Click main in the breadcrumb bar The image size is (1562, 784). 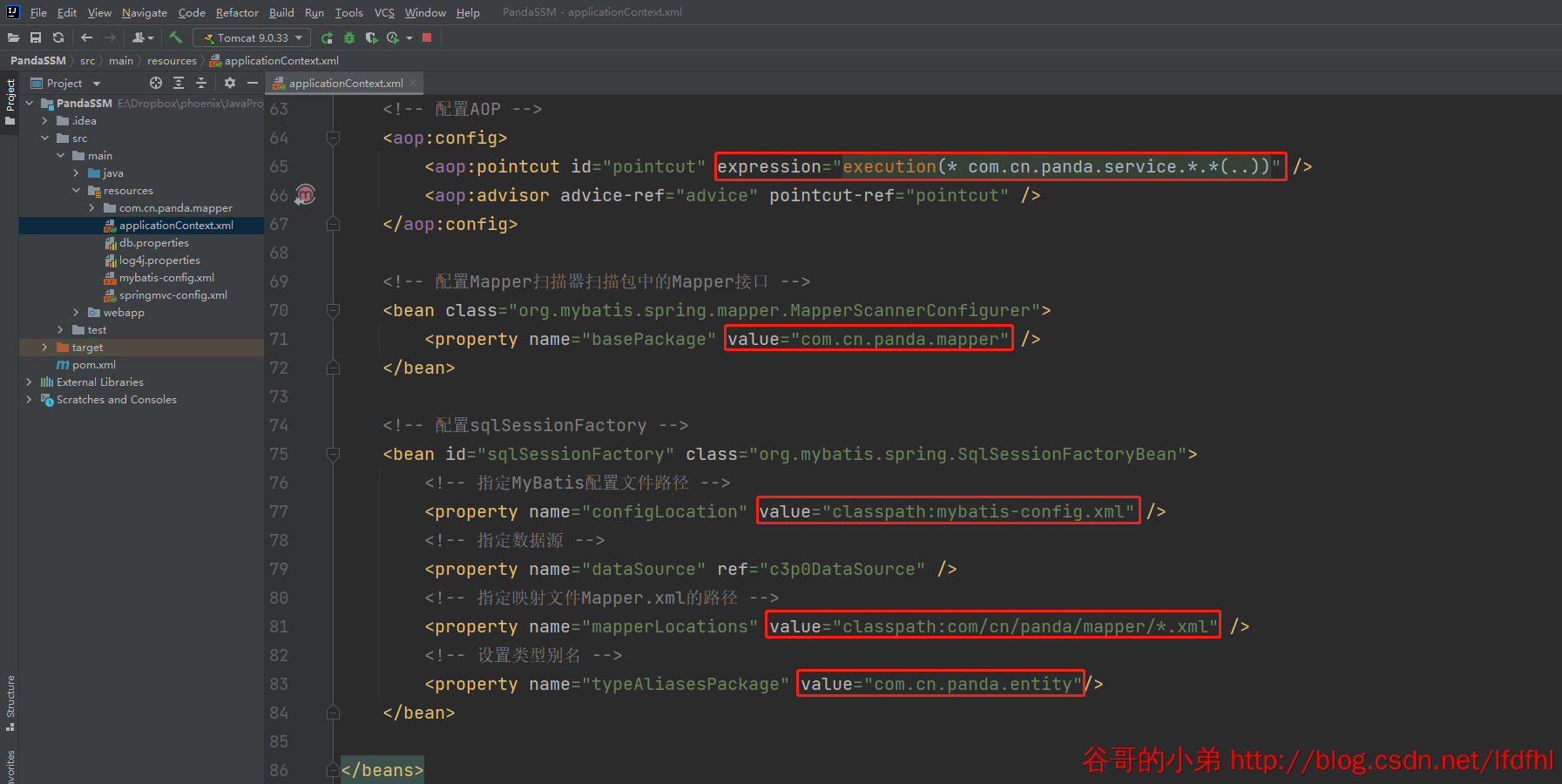point(121,60)
